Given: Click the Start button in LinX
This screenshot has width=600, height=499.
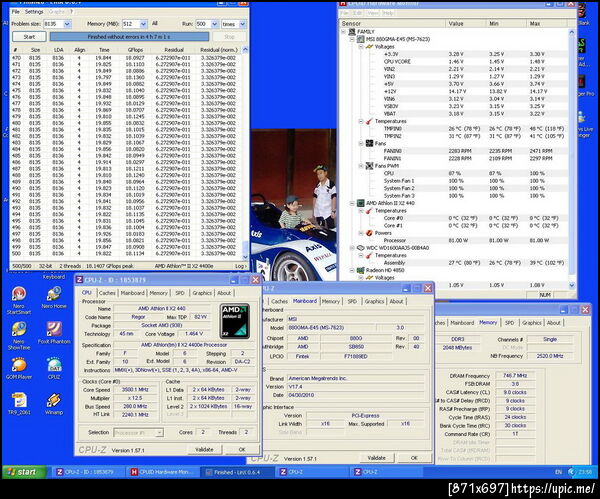Looking at the screenshot, I should tap(29, 37).
